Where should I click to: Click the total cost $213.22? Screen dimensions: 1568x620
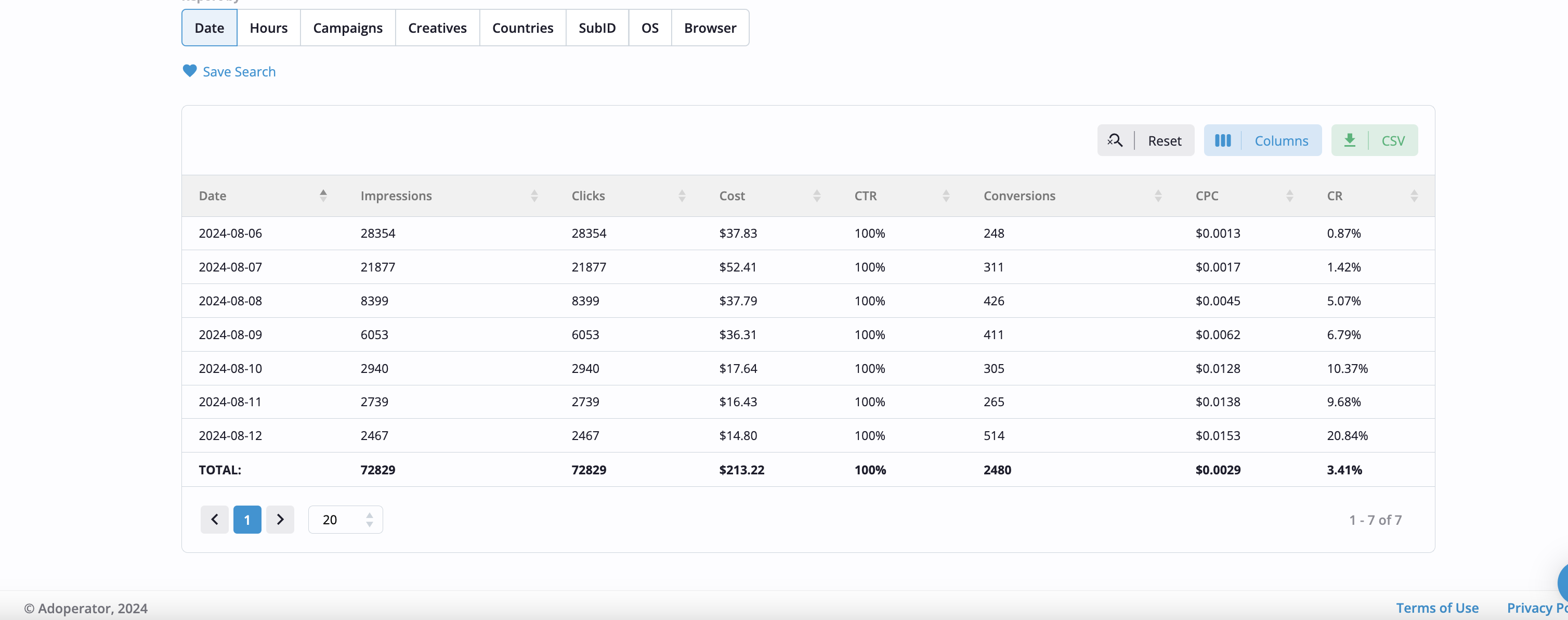(741, 470)
